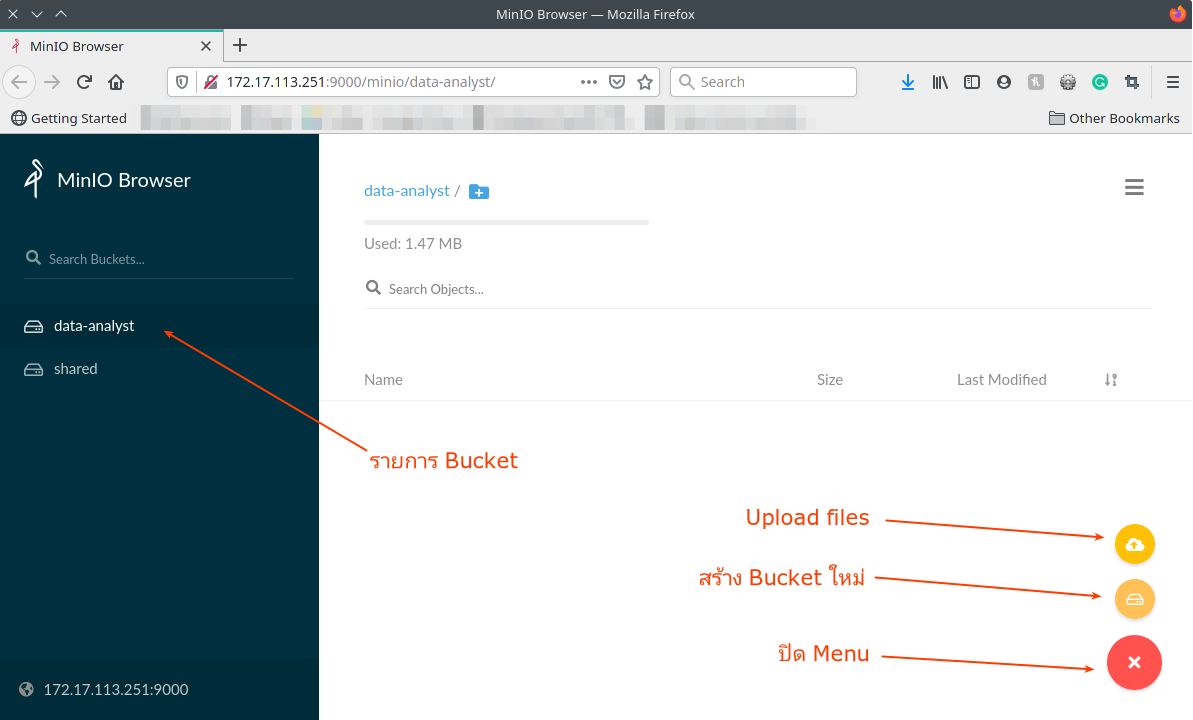The image size is (1193, 720).
Task: Sort objects by Name column header
Action: click(x=383, y=380)
